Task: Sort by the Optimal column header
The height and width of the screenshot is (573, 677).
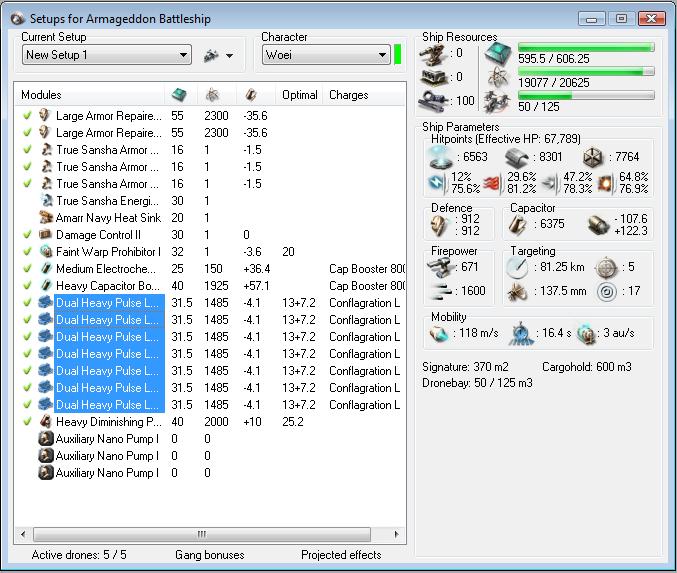Action: click(300, 95)
